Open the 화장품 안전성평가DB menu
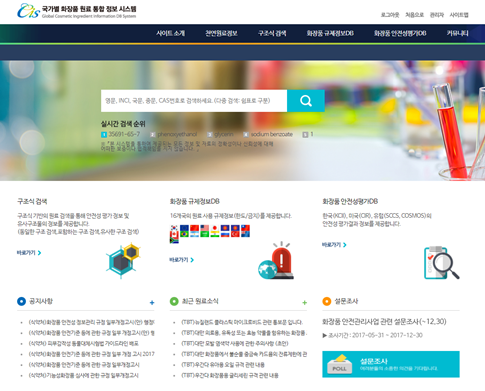This screenshot has height=391, width=485. pos(400,33)
